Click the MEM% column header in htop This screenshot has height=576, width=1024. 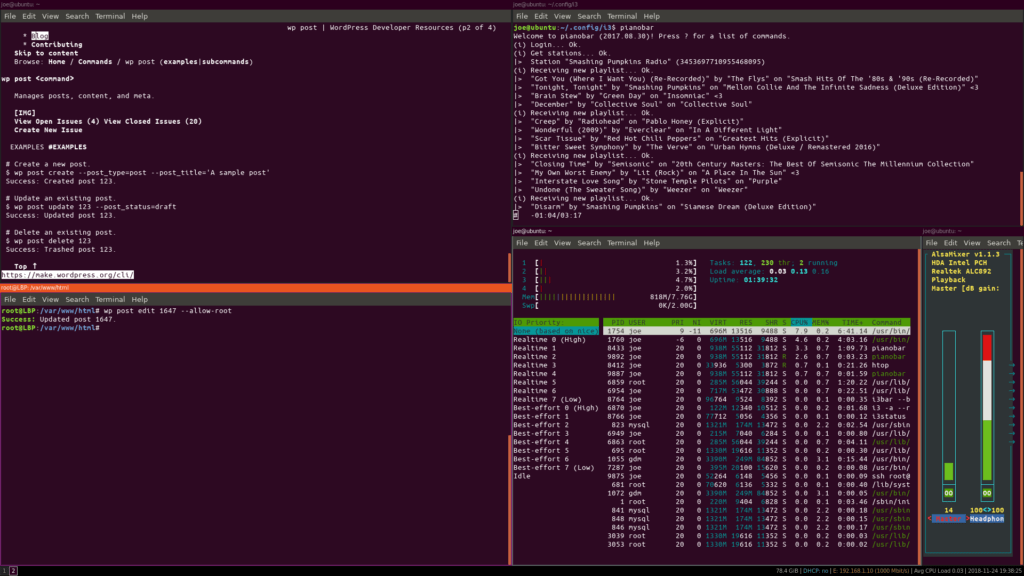823,321
